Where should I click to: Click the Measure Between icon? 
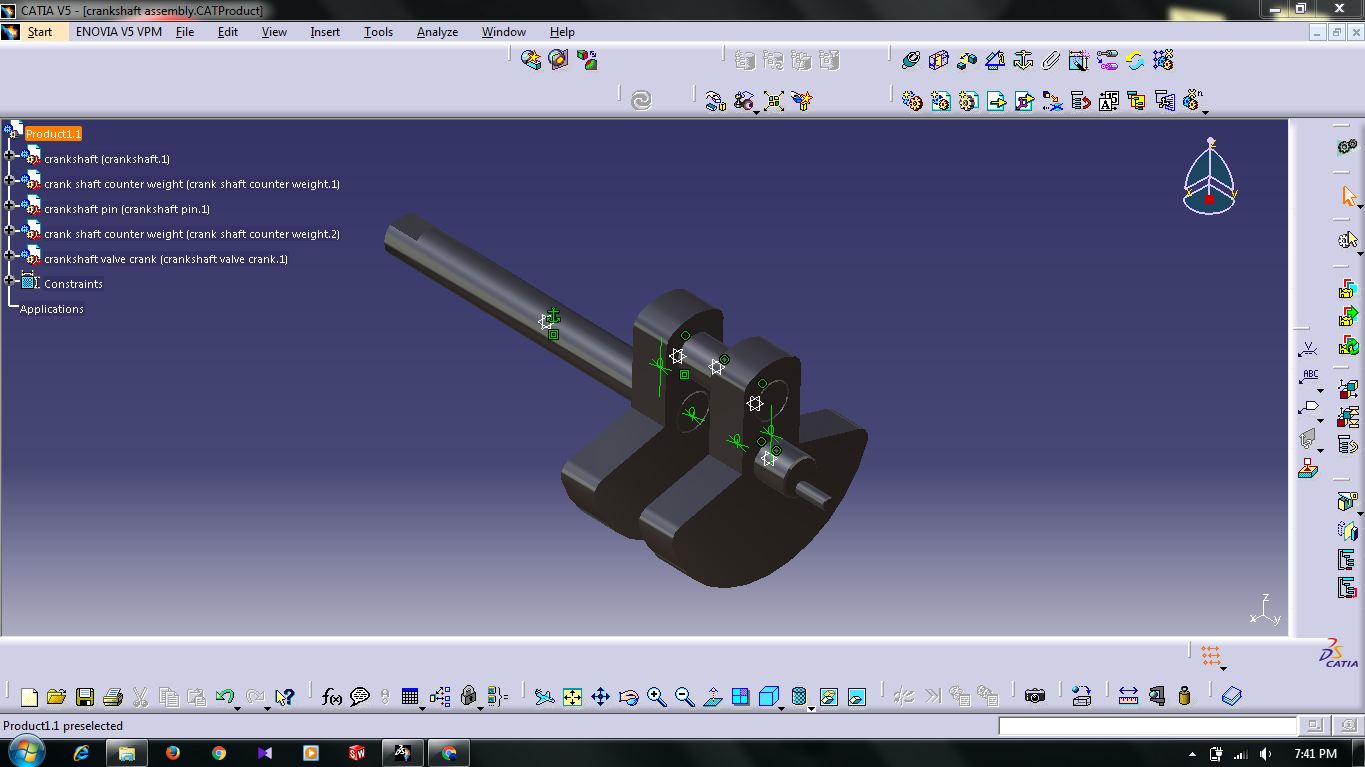(x=1128, y=696)
